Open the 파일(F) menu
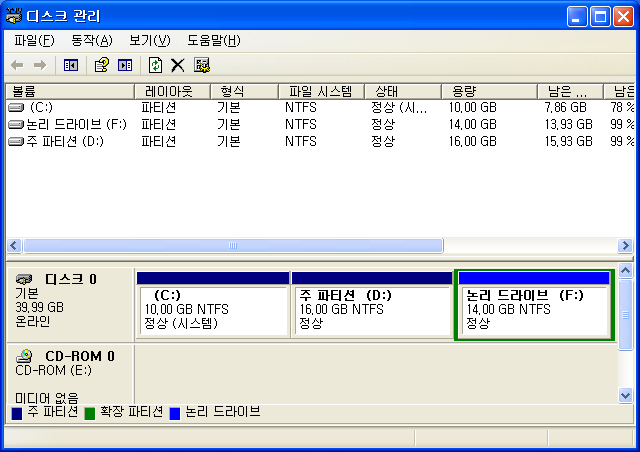Image resolution: width=640 pixels, height=452 pixels. click(34, 40)
